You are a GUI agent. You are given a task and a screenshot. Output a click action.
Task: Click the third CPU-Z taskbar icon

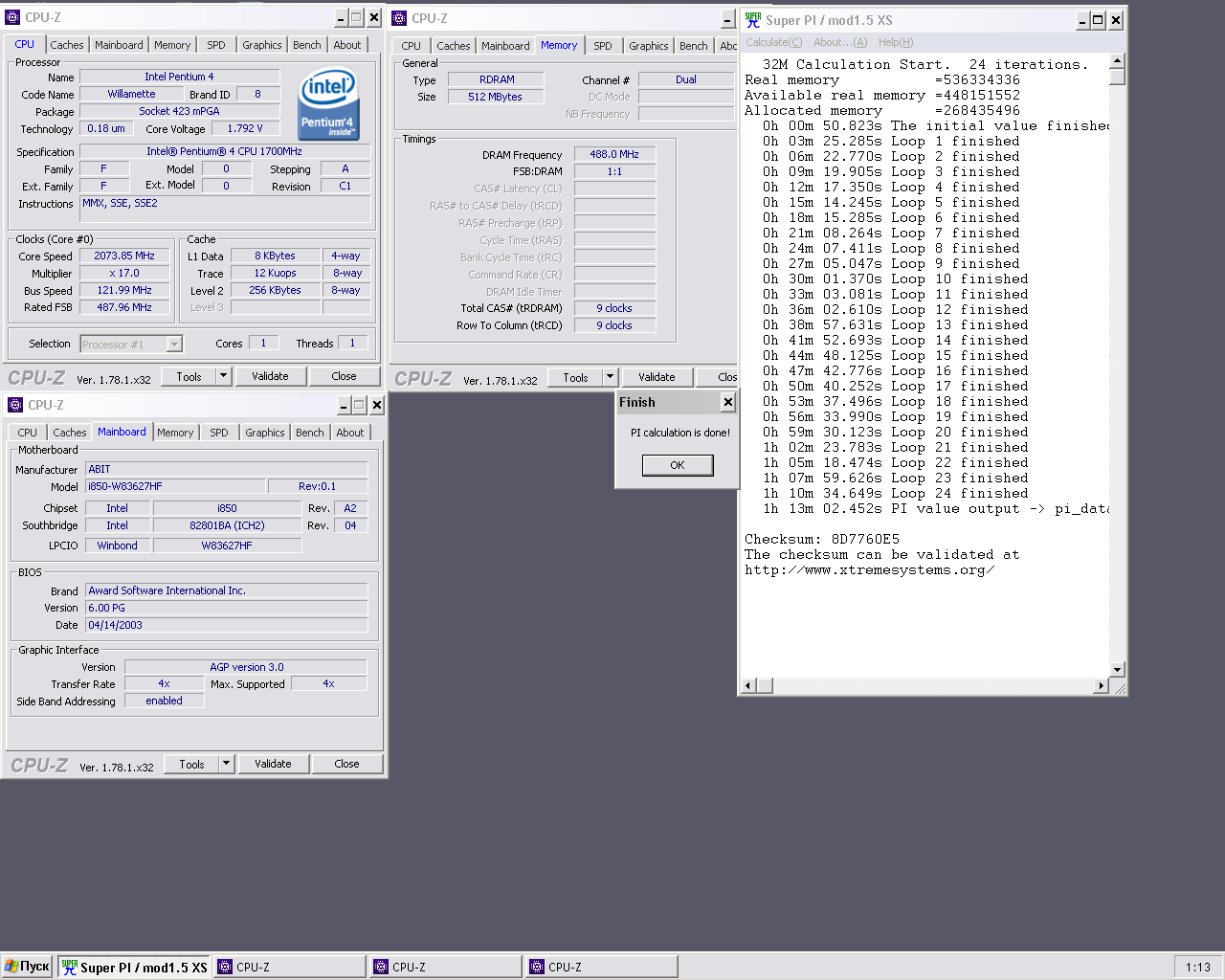537,968
